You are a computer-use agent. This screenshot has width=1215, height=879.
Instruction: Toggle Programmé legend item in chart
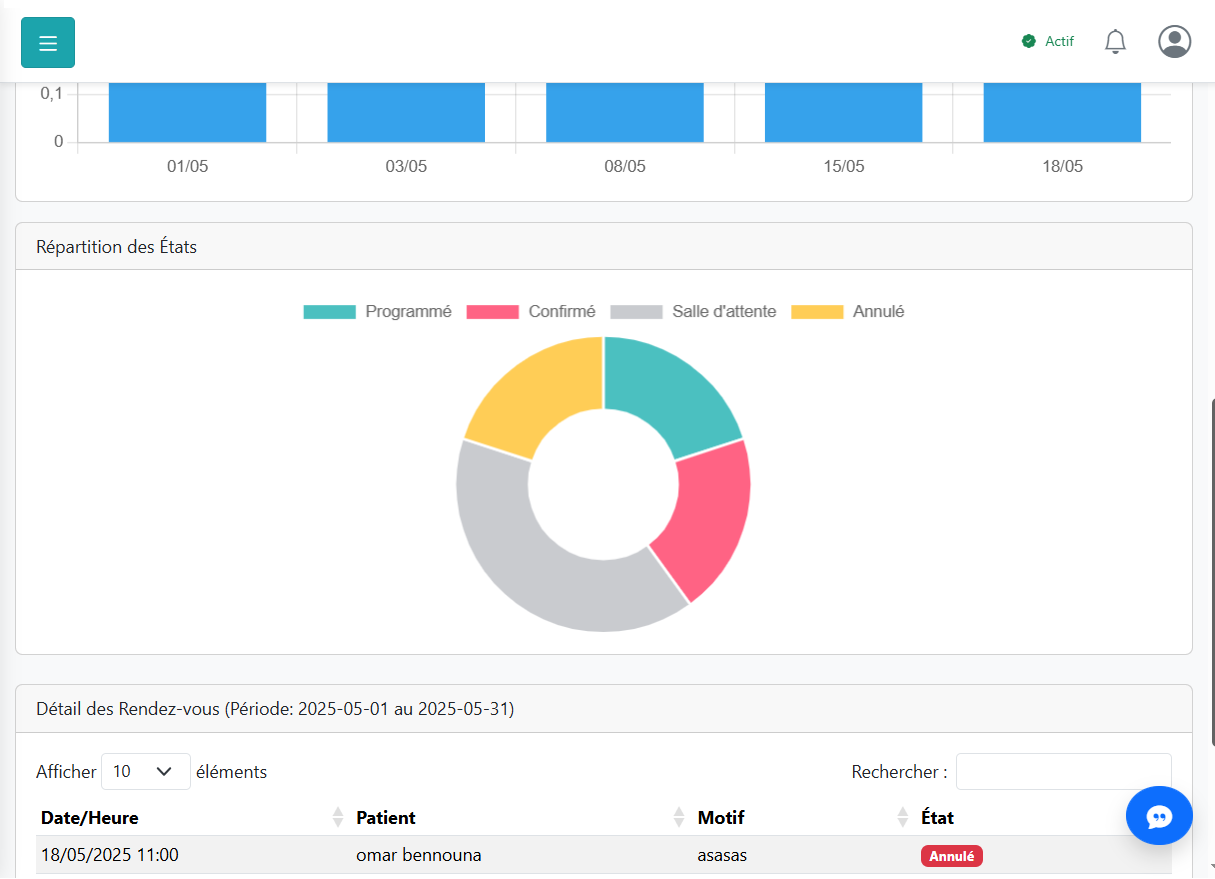point(378,312)
